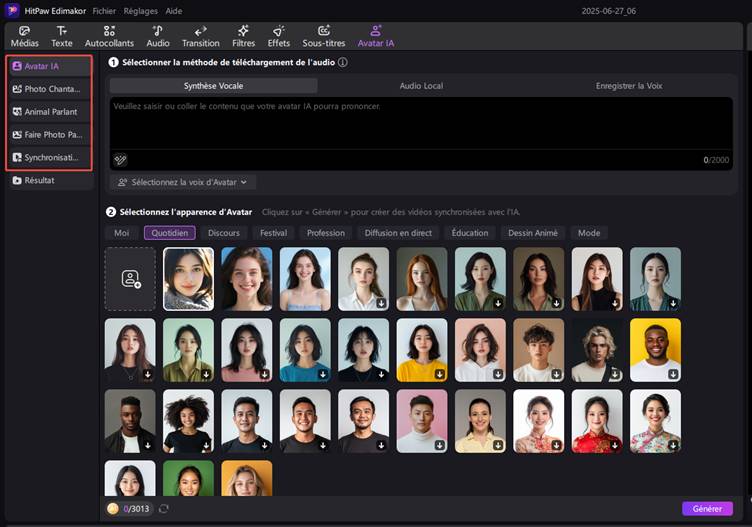
Task: Select Photo Chanta... in the sidebar
Action: (49, 89)
